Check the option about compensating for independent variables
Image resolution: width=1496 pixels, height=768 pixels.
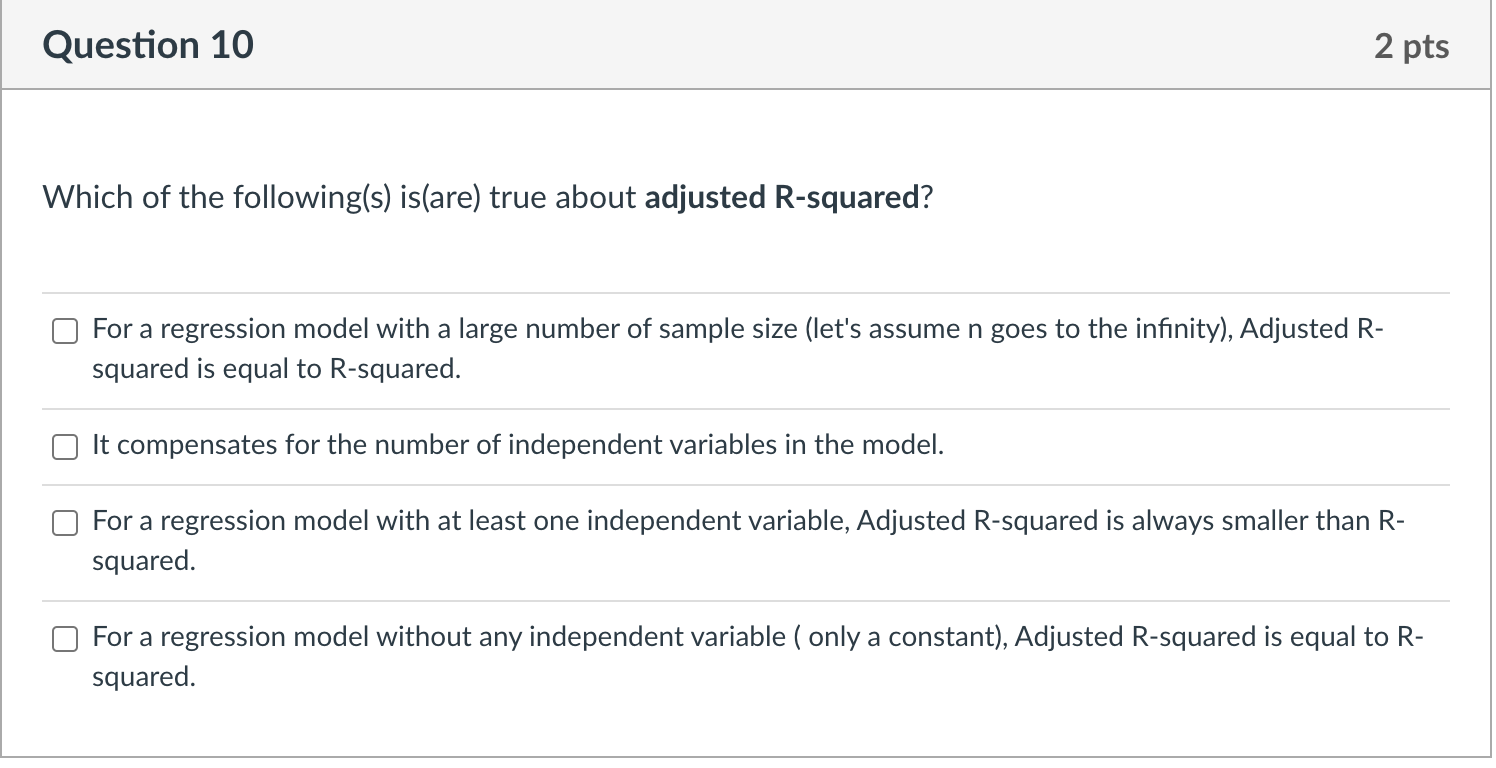point(64,446)
